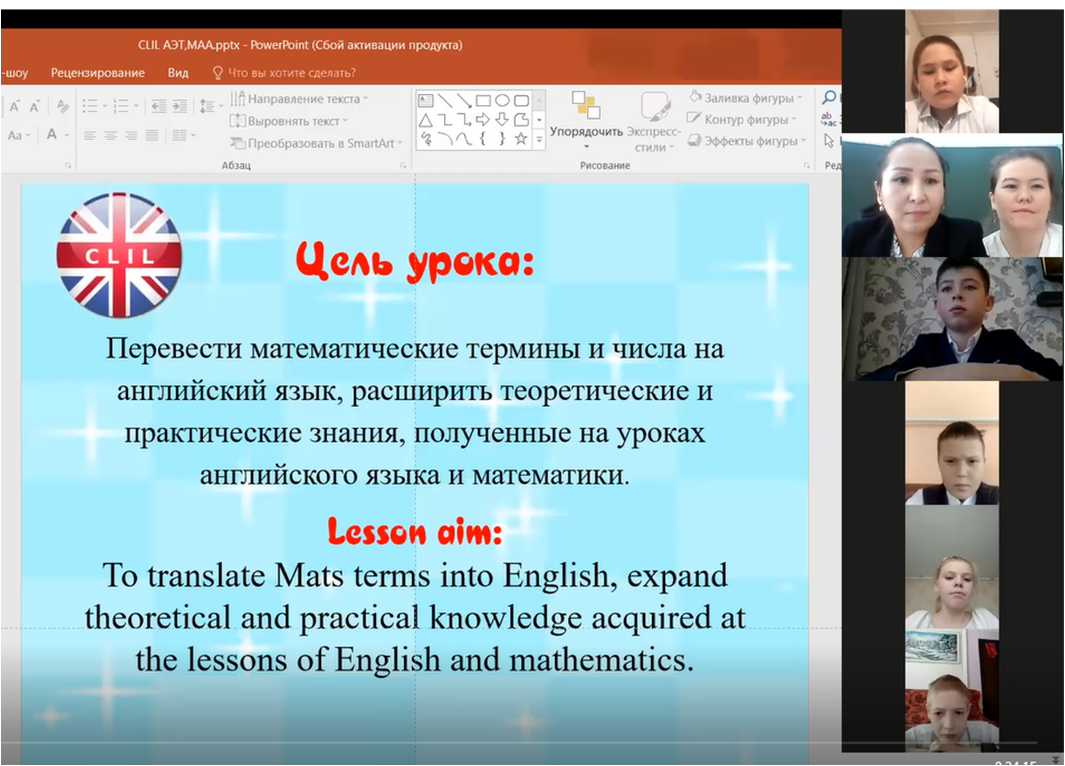Click Преобразовать в SmartArt button

coord(315,143)
